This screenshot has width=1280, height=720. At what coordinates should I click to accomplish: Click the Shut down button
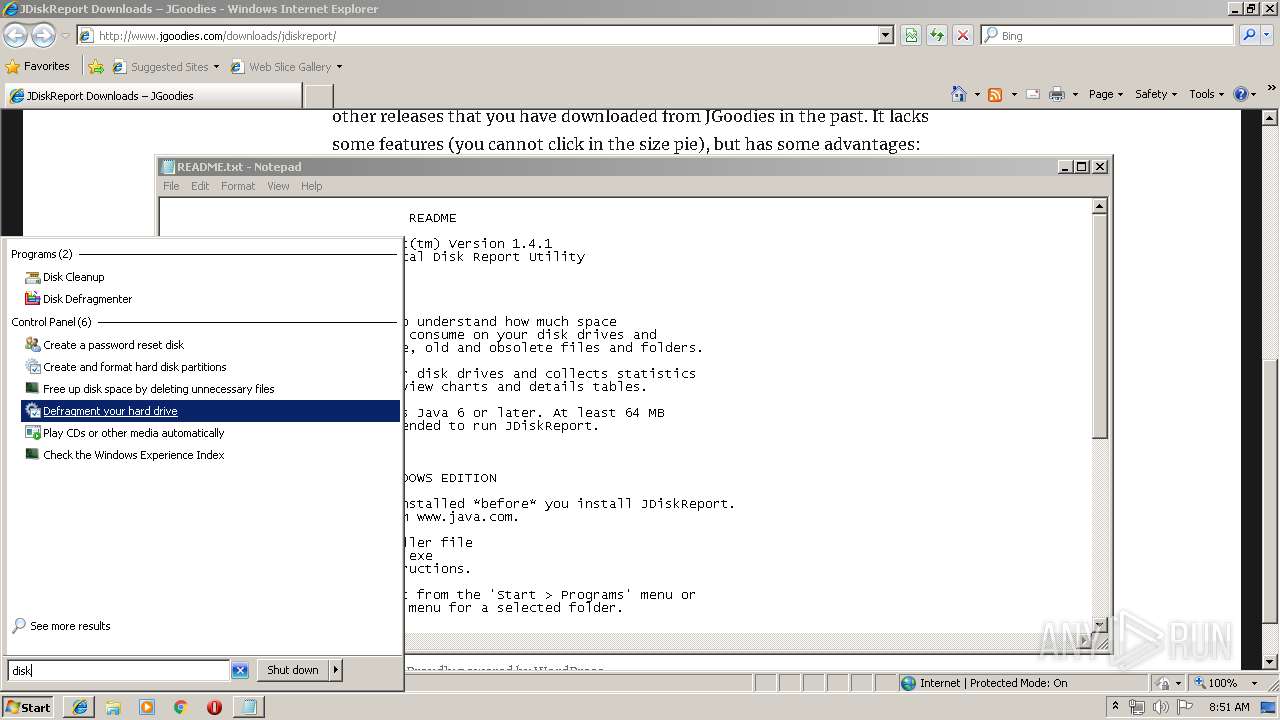(293, 670)
